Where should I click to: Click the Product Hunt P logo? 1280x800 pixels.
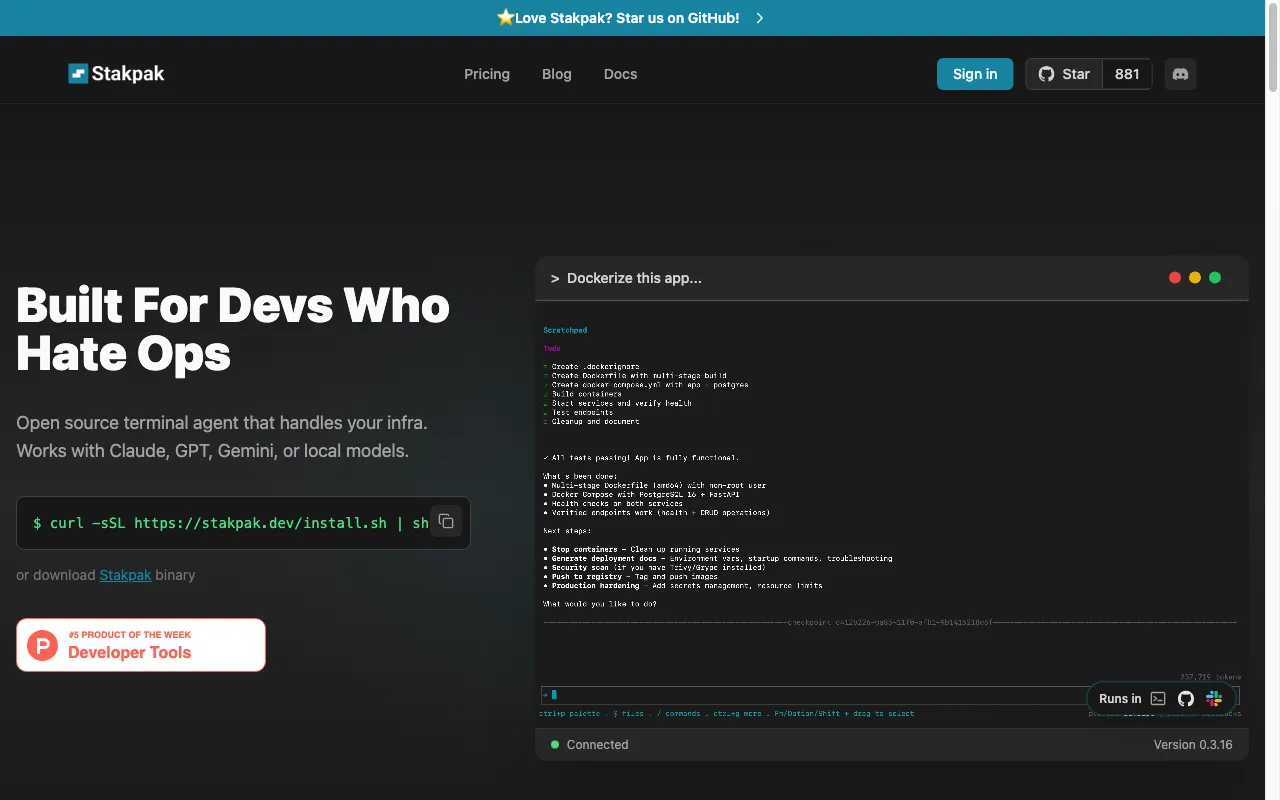pyautogui.click(x=43, y=645)
